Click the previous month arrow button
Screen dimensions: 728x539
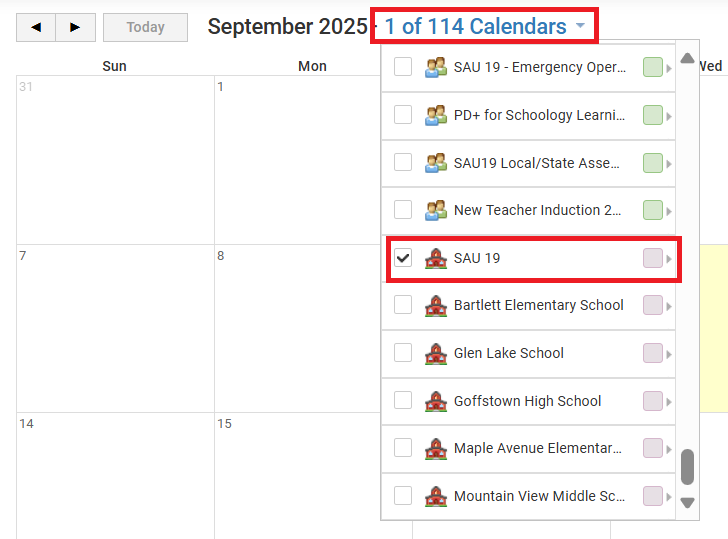(x=36, y=27)
